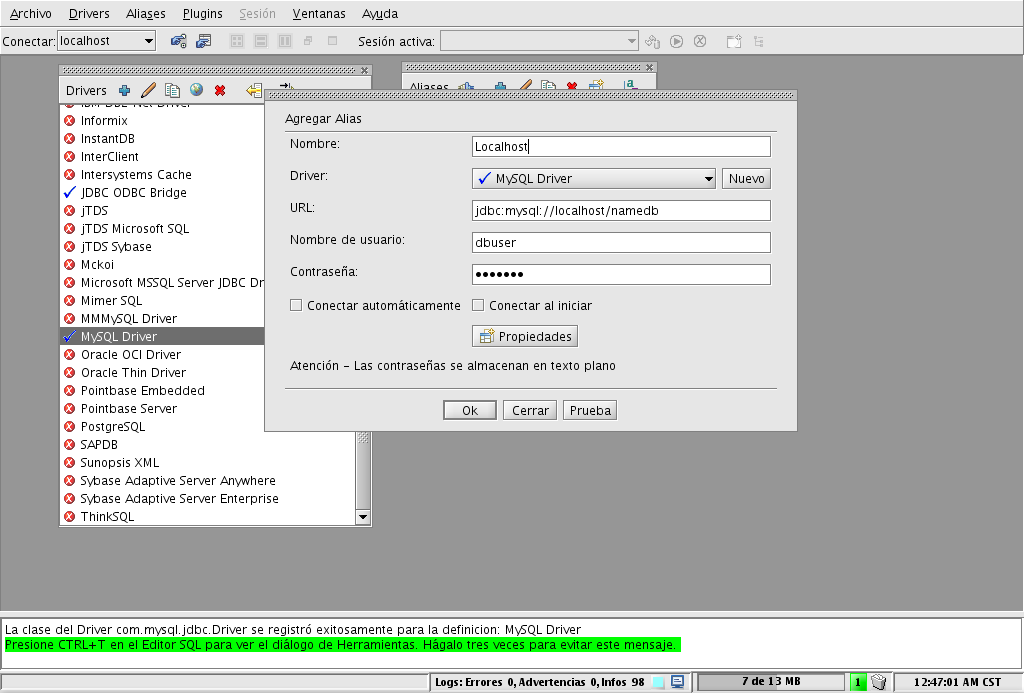1024x693 pixels.
Task: Enable Conectar automáticamente checkbox
Action: click(x=296, y=305)
